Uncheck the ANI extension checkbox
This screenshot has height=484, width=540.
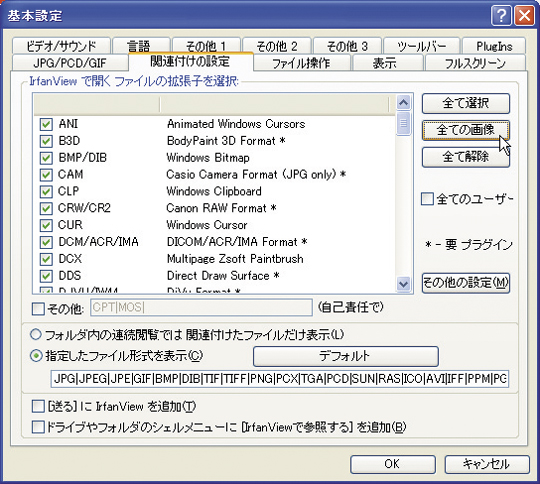pos(46,124)
